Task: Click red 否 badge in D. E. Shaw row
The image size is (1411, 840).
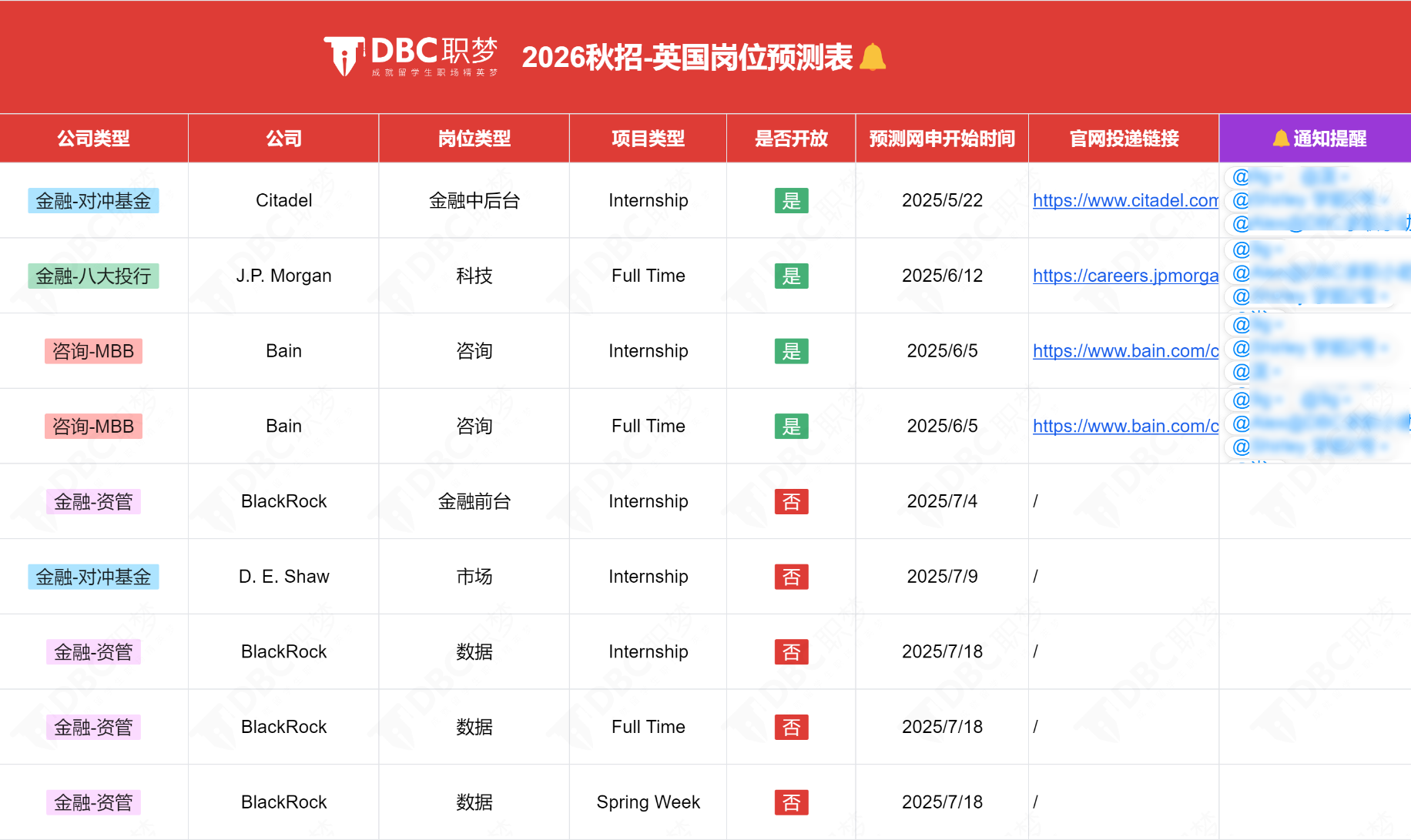Action: [x=791, y=577]
